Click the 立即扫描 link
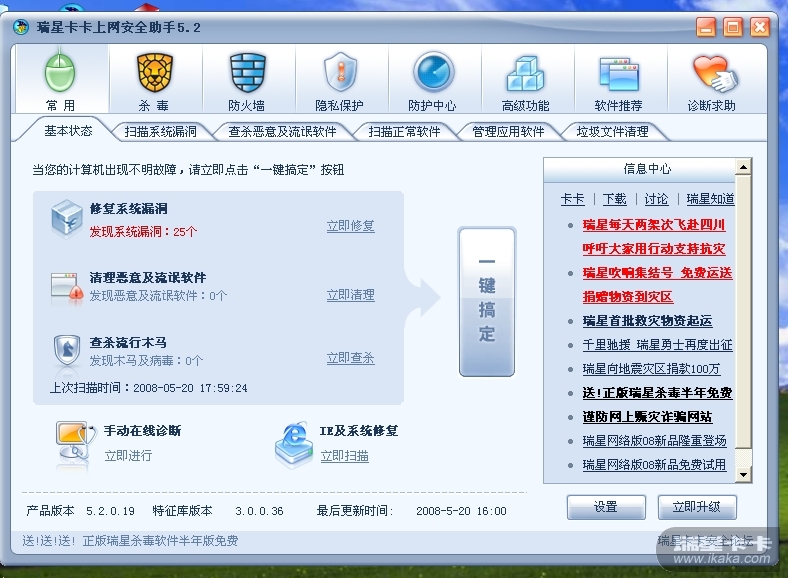This screenshot has height=578, width=788. coord(345,456)
